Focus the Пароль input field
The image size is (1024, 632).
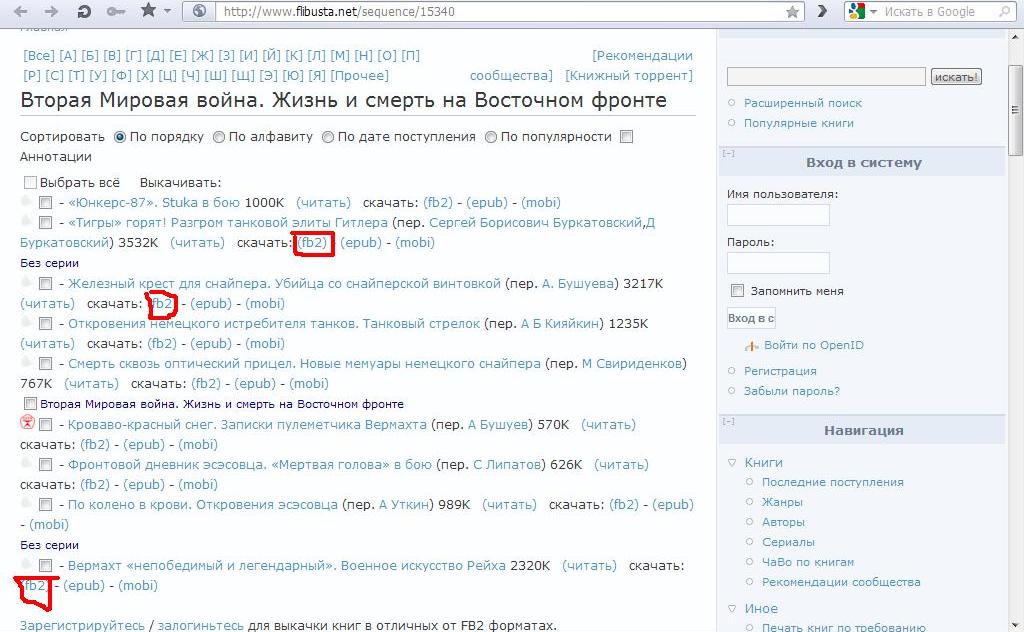click(x=778, y=263)
